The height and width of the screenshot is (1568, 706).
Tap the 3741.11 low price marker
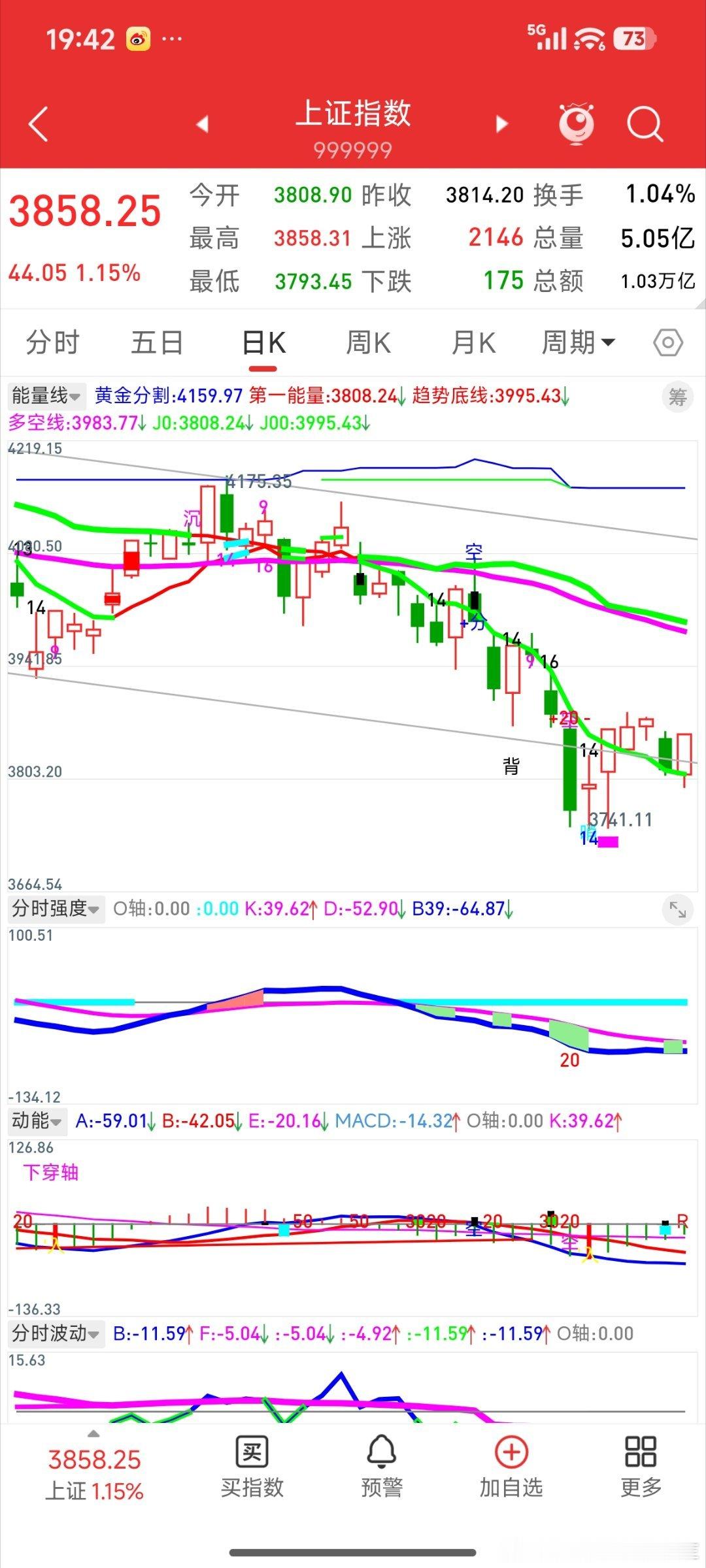click(620, 819)
